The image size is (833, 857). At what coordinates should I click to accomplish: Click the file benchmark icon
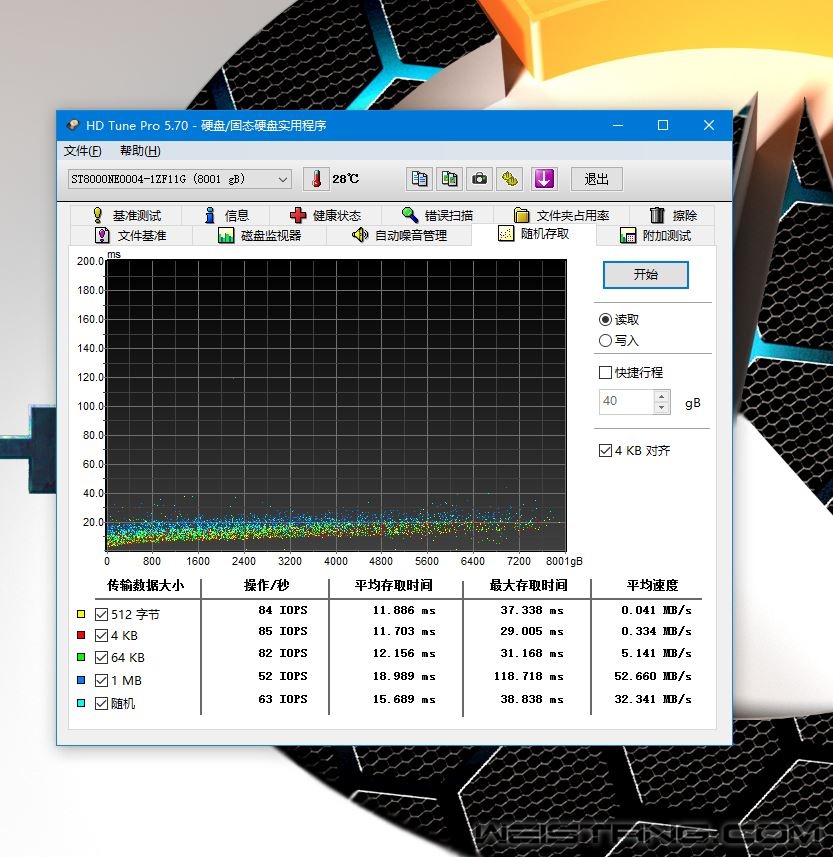pyautogui.click(x=102, y=236)
